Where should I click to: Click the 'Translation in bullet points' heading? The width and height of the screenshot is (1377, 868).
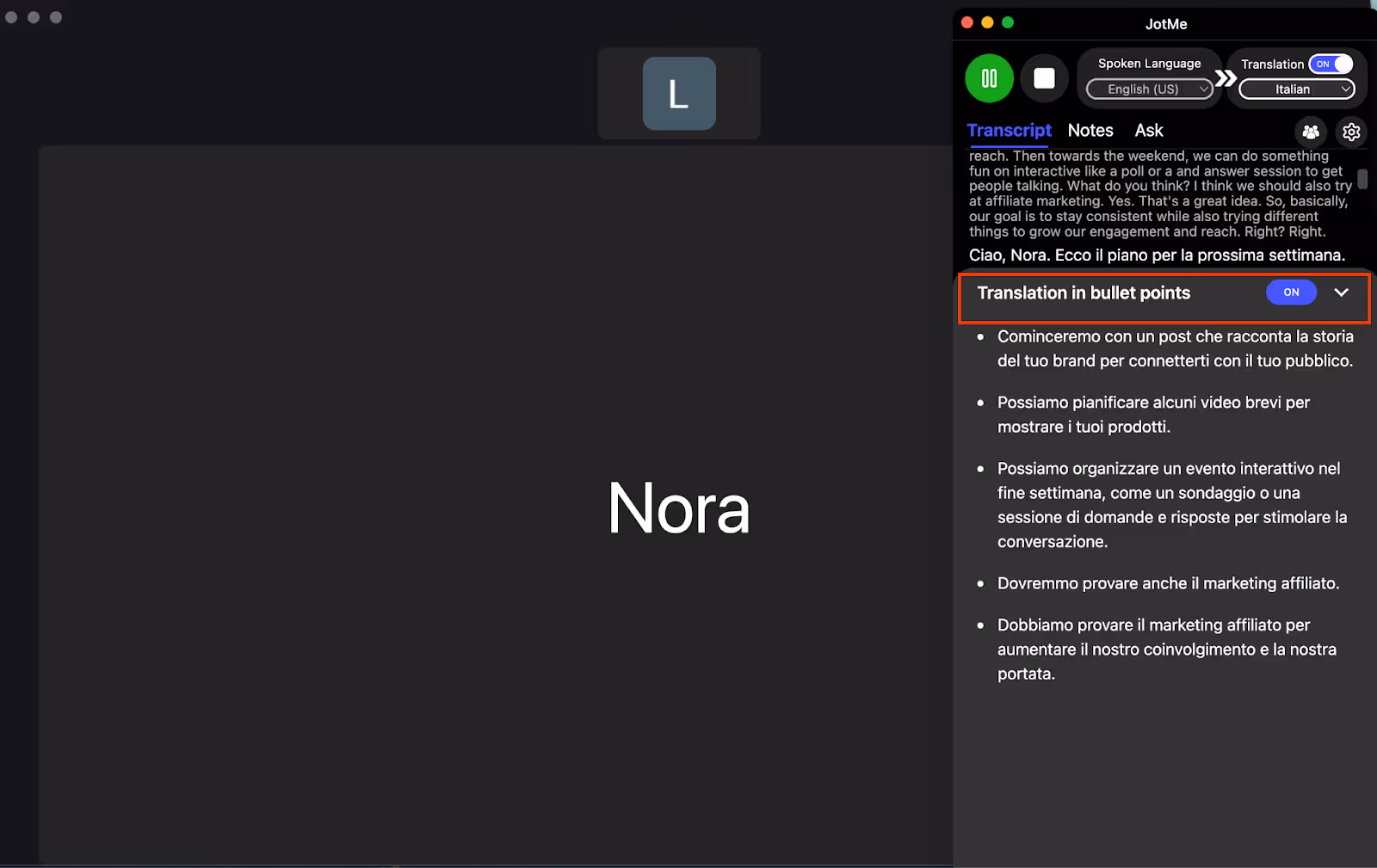coord(1084,292)
